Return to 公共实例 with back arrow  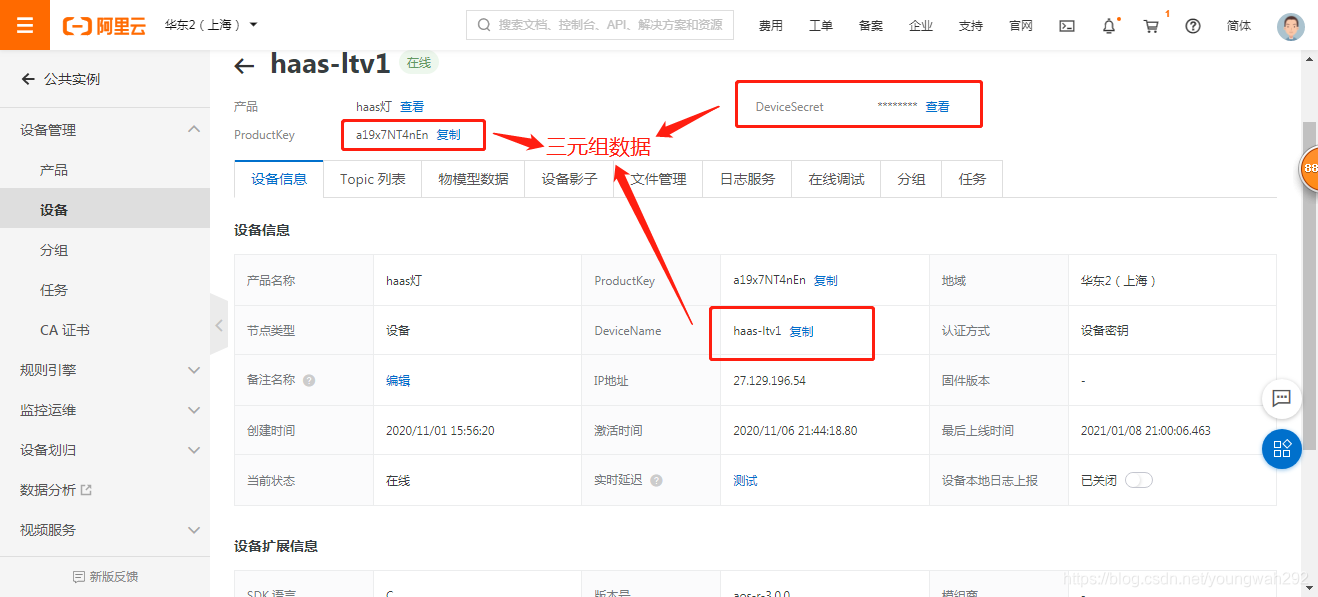(28, 79)
